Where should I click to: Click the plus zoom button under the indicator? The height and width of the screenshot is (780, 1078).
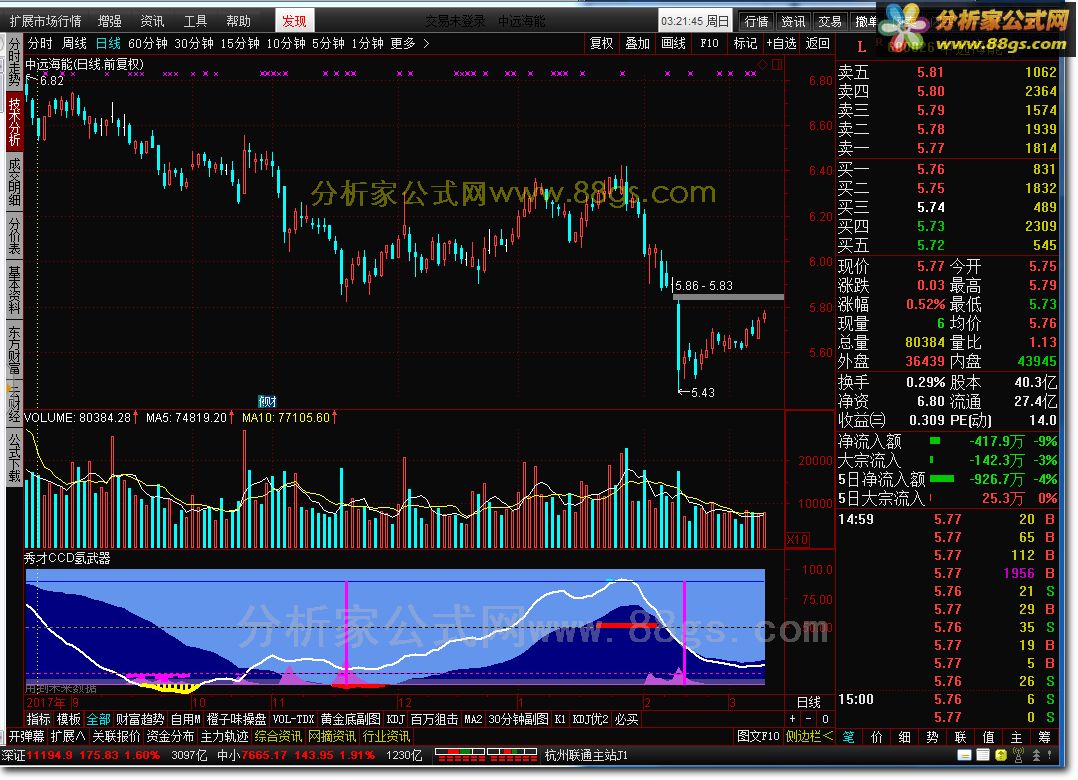click(793, 719)
